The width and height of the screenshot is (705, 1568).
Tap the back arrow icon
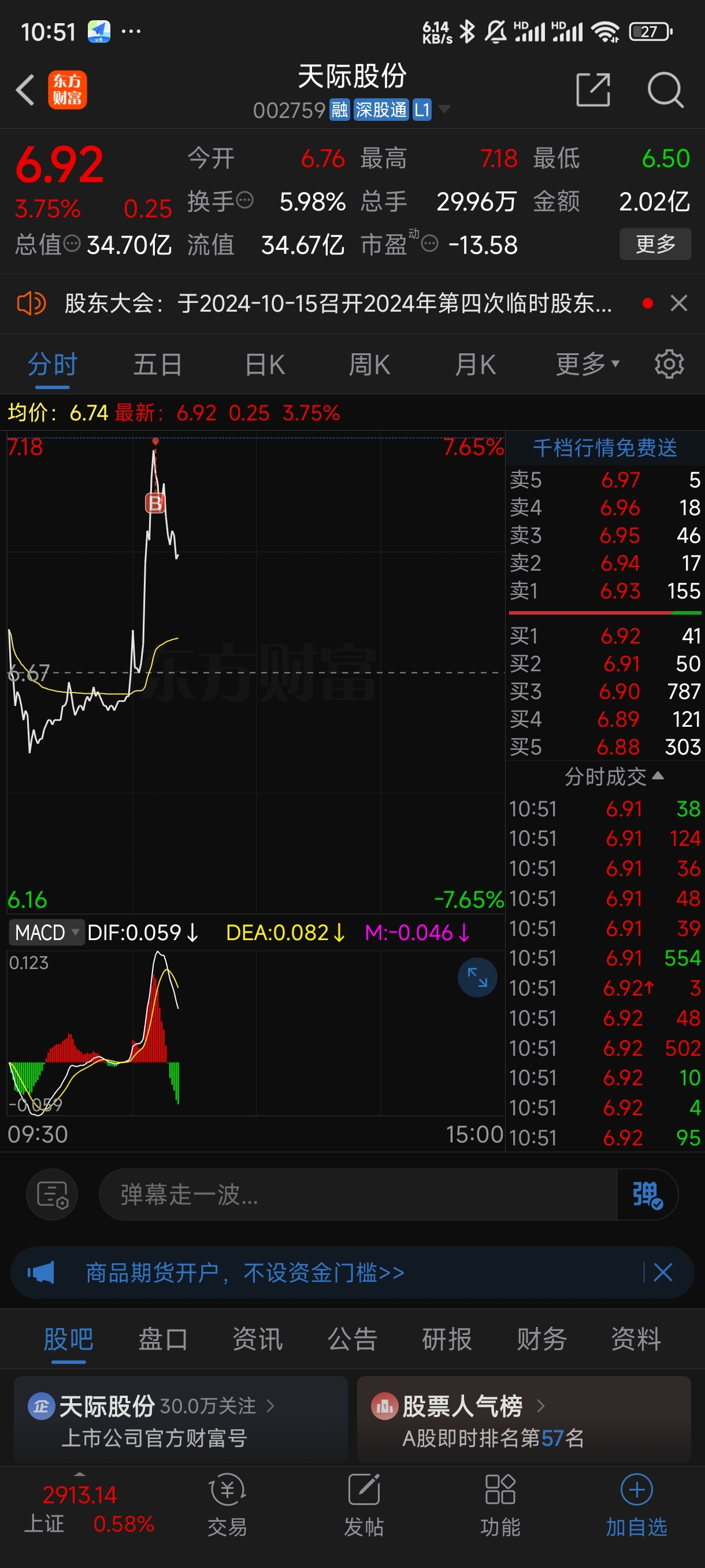click(25, 90)
